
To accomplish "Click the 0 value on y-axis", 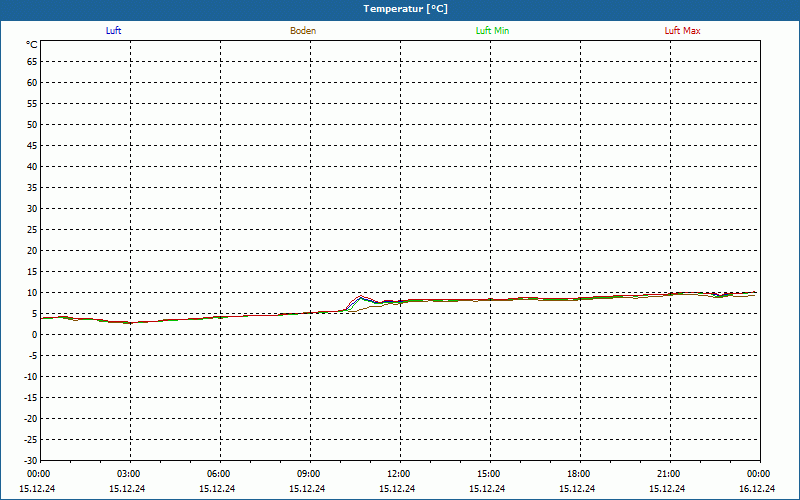I will point(35,335).
